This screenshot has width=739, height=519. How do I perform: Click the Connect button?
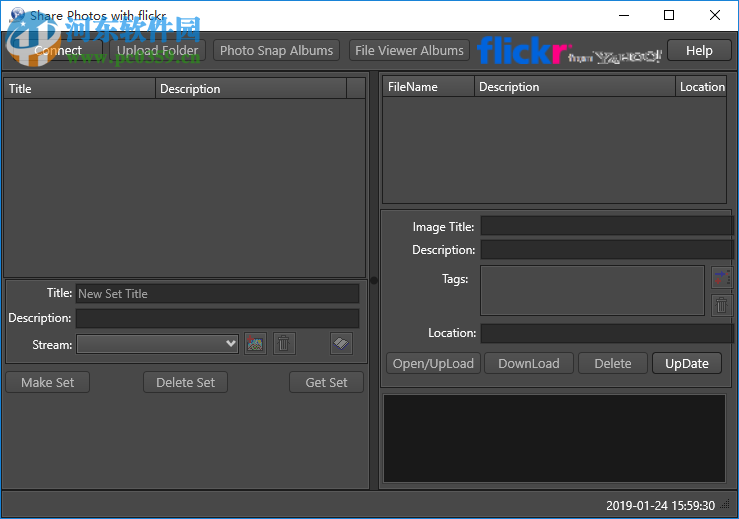(x=56, y=50)
